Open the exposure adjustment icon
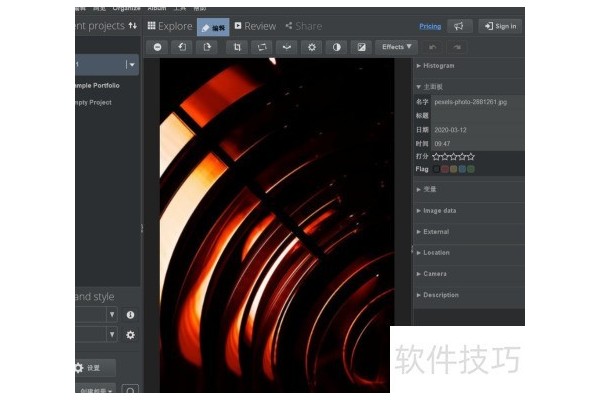Viewport: 600px width, 400px height. [361, 47]
